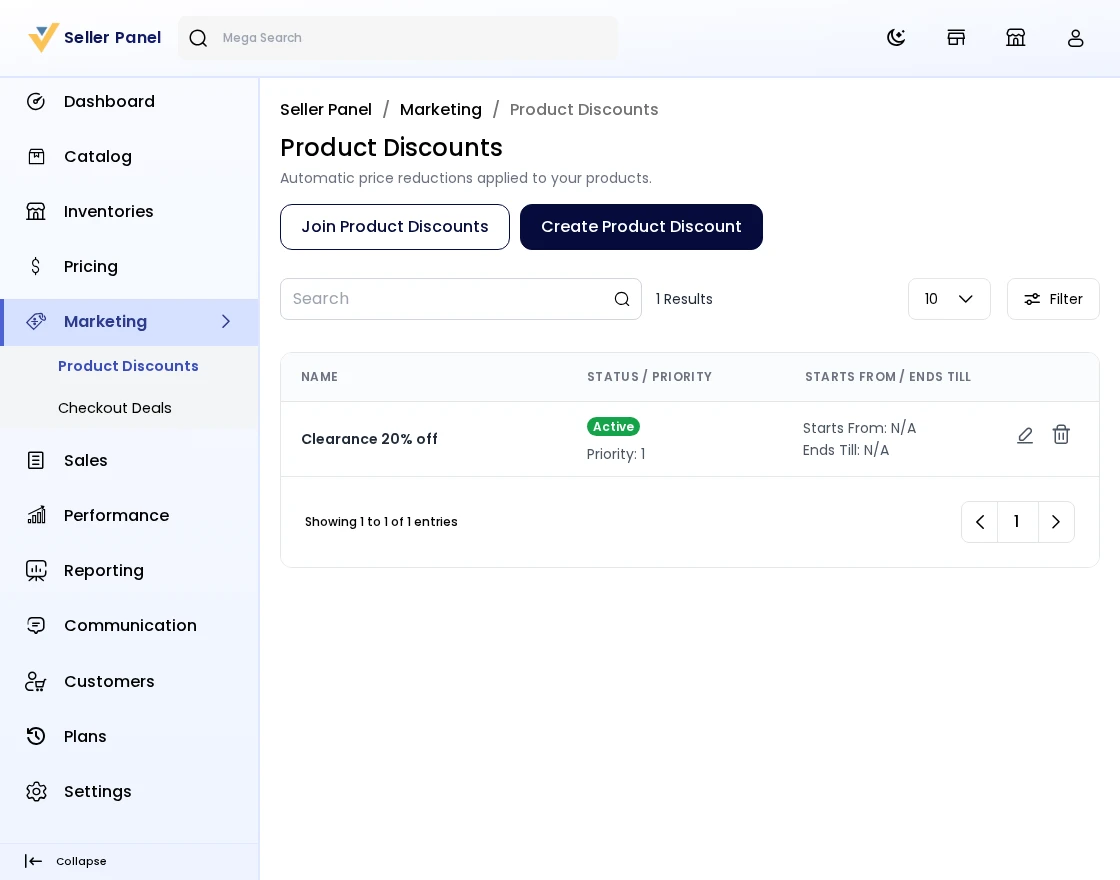Click the Customers cart icon
This screenshot has width=1120, height=880.
tap(36, 681)
